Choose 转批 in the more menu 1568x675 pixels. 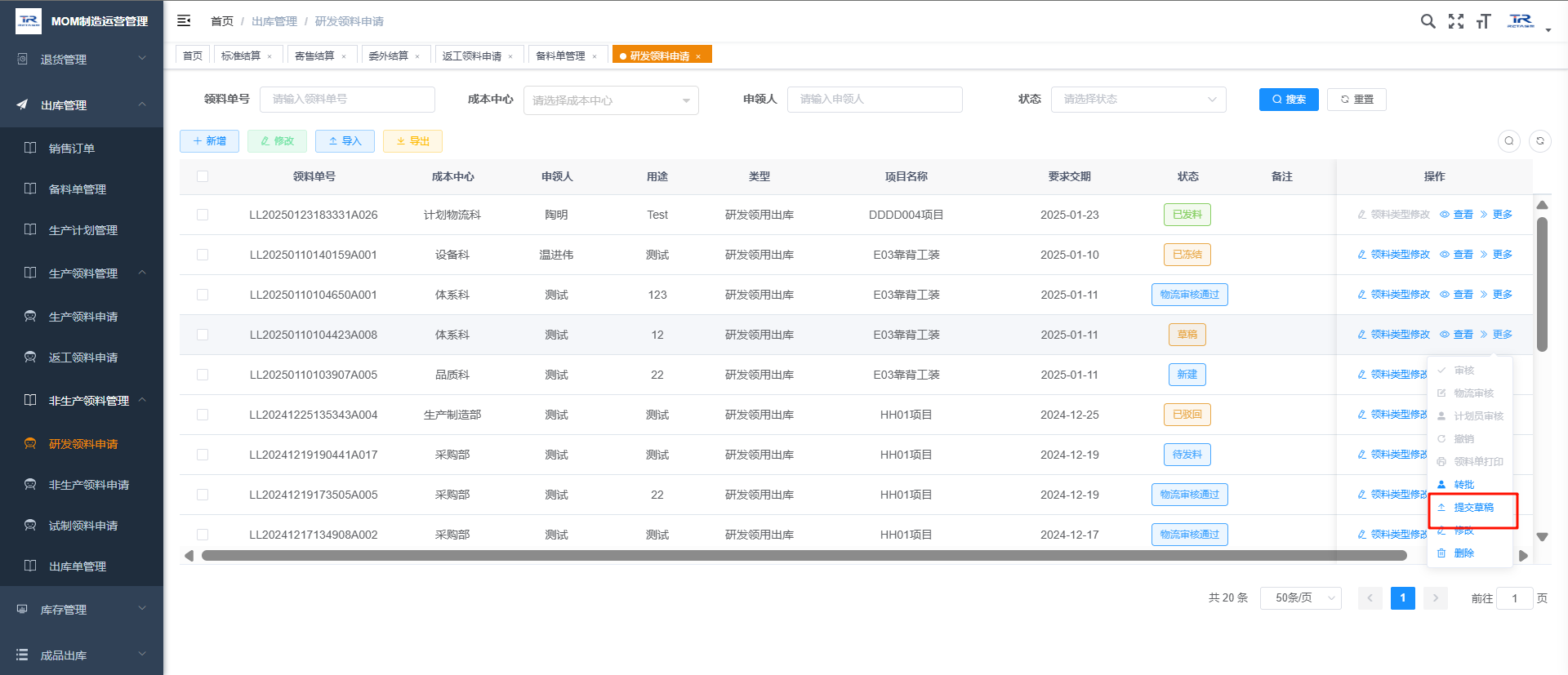[x=1463, y=485]
